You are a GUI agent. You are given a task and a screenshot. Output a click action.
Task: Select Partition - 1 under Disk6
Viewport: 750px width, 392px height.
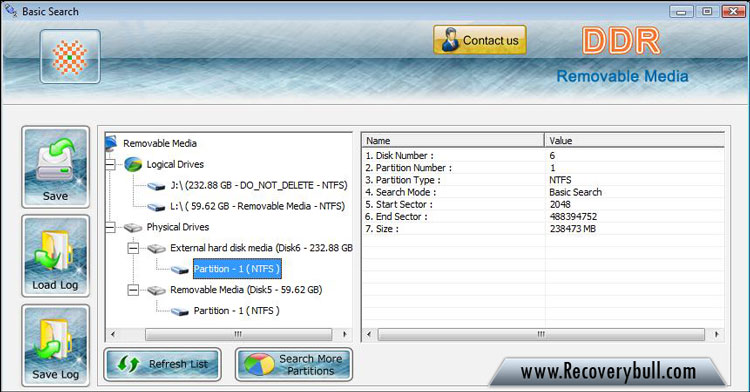click(x=237, y=269)
